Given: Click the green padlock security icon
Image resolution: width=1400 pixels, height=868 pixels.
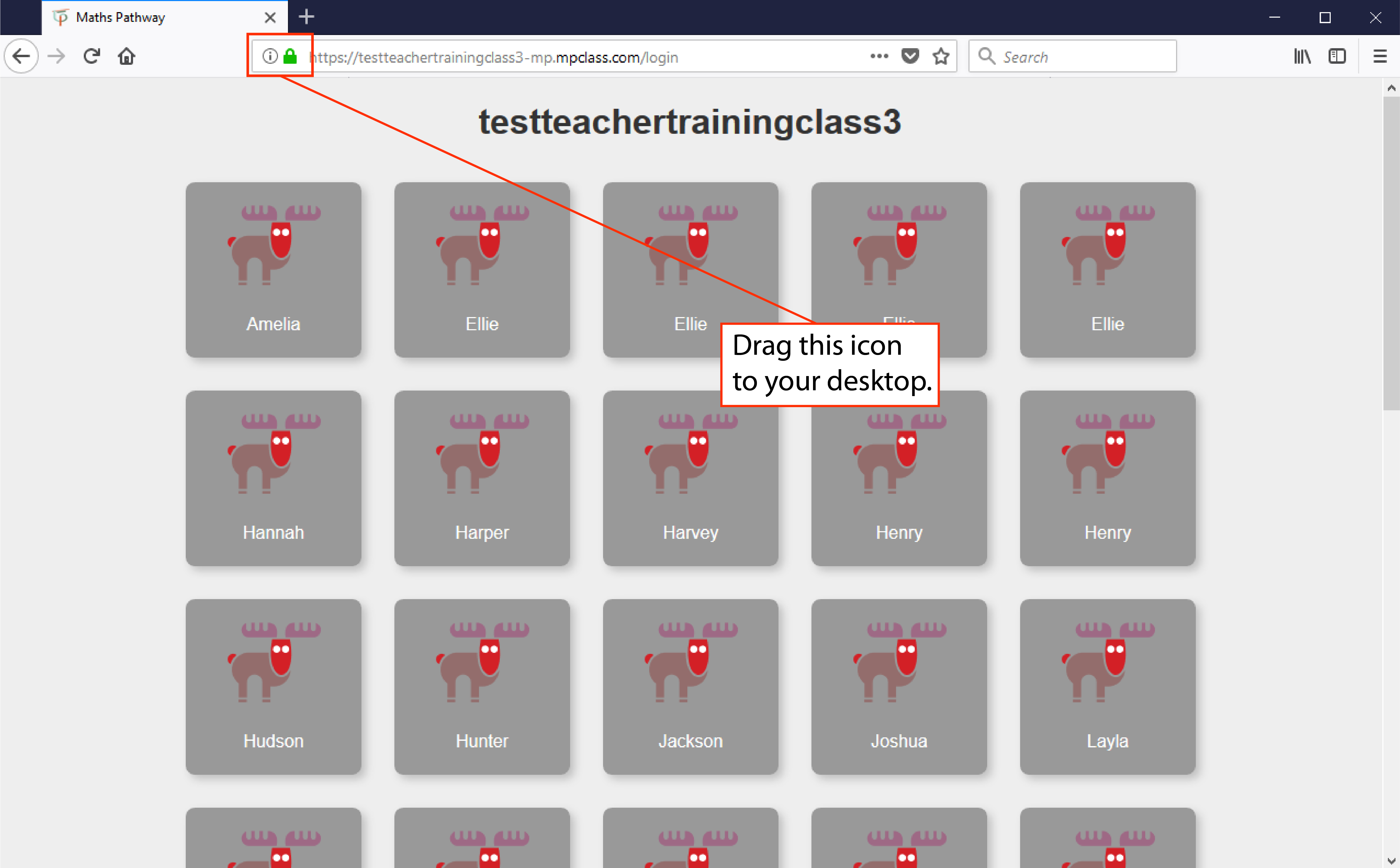Looking at the screenshot, I should (291, 56).
